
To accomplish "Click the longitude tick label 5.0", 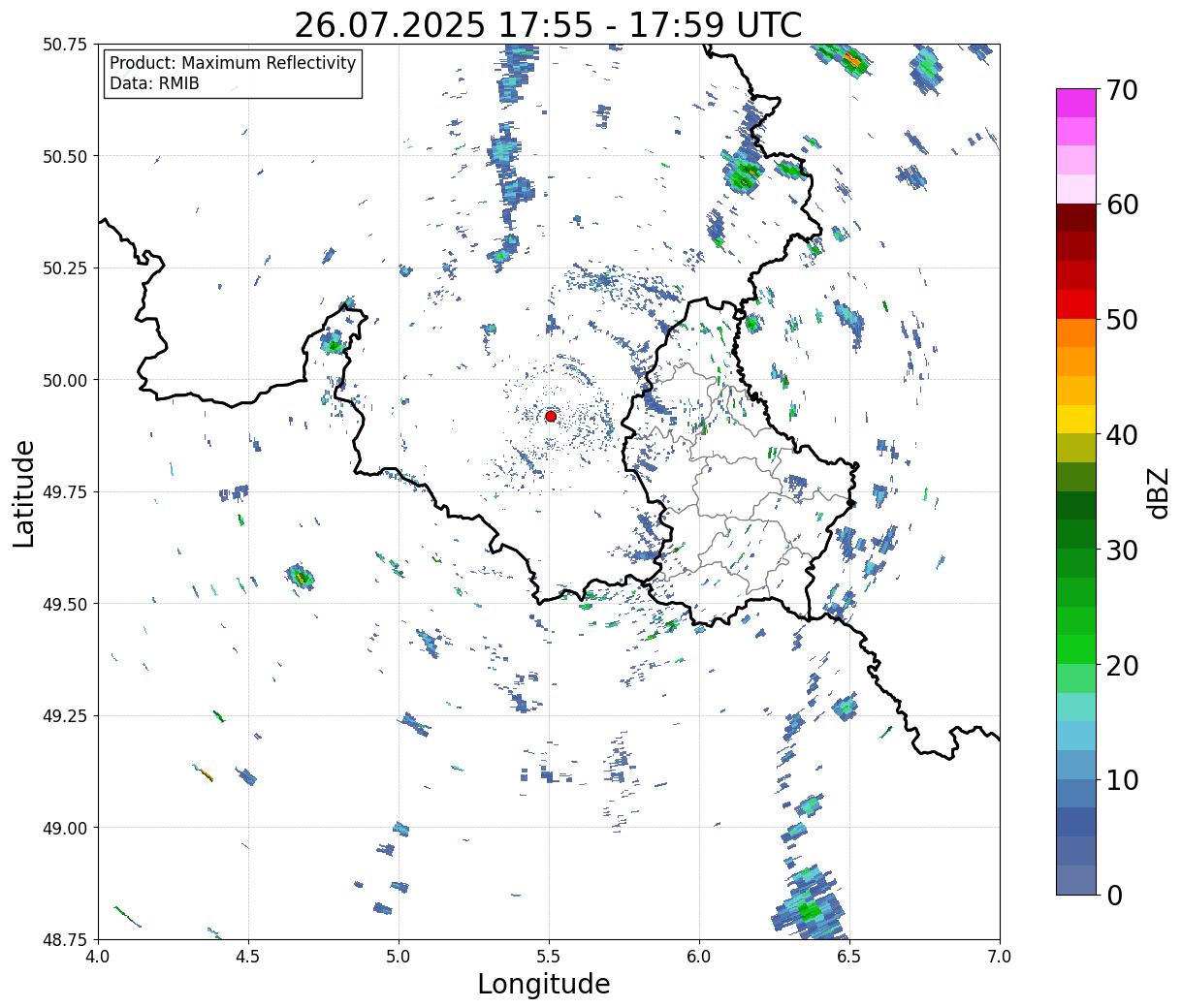I will click(399, 957).
